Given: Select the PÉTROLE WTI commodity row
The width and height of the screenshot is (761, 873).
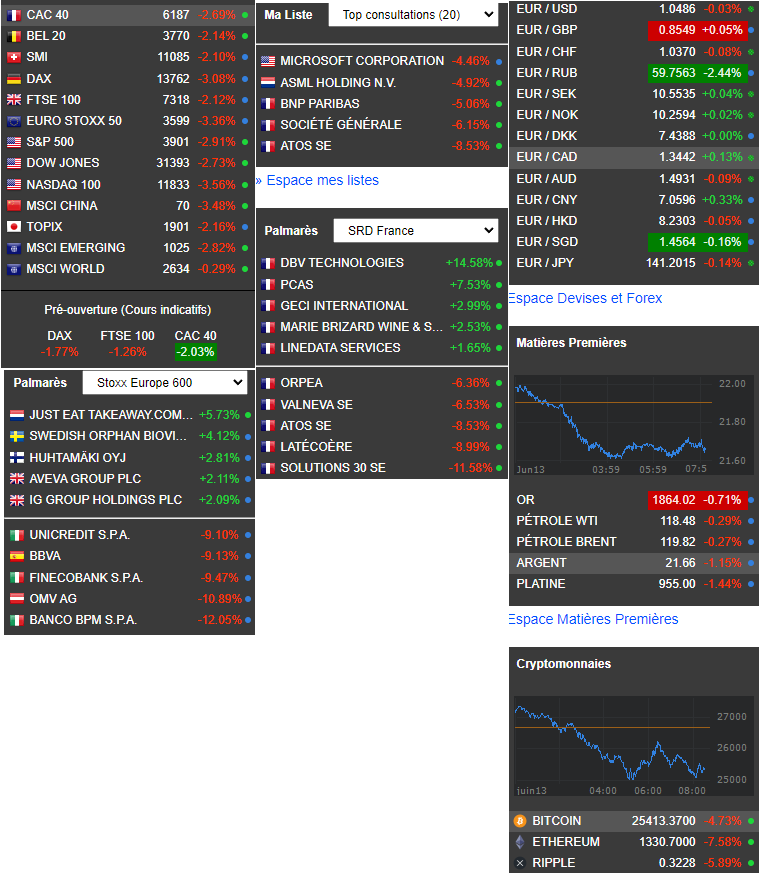Looking at the screenshot, I should (x=634, y=521).
